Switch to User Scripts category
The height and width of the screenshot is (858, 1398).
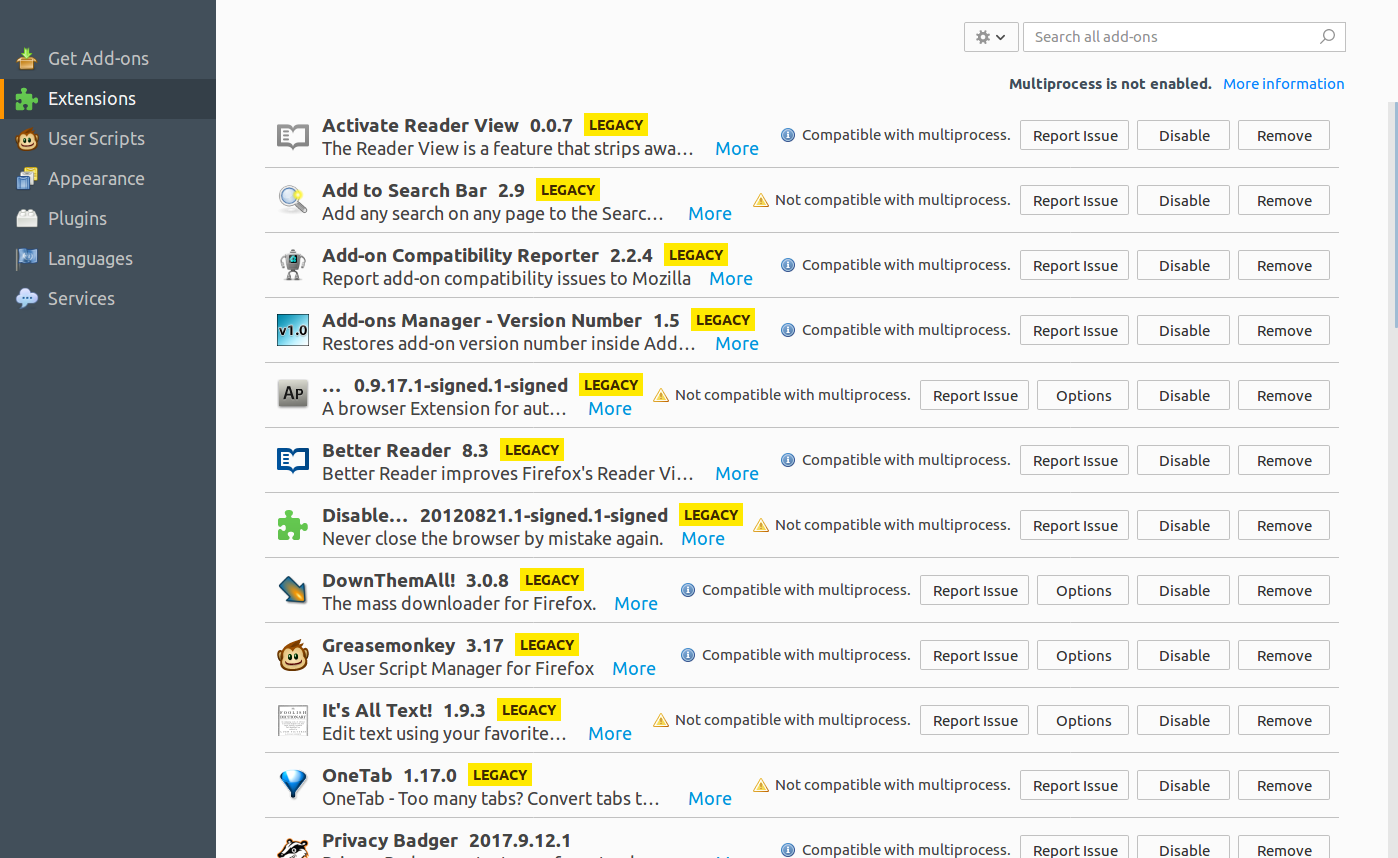coord(108,138)
